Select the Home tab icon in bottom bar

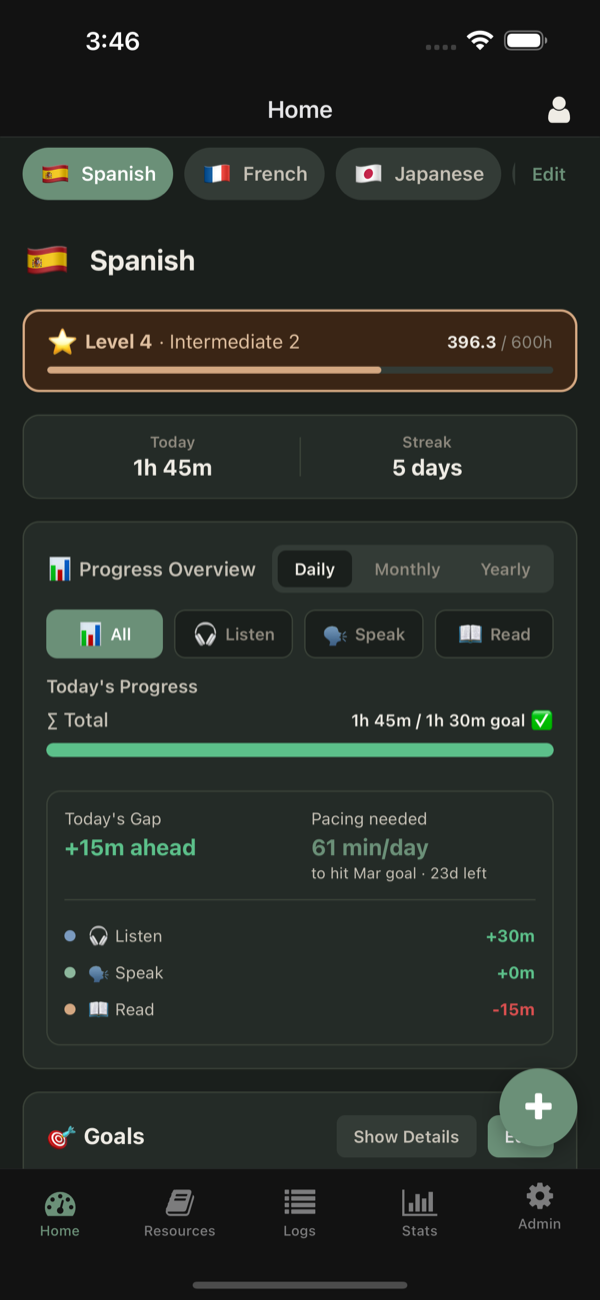point(59,1205)
